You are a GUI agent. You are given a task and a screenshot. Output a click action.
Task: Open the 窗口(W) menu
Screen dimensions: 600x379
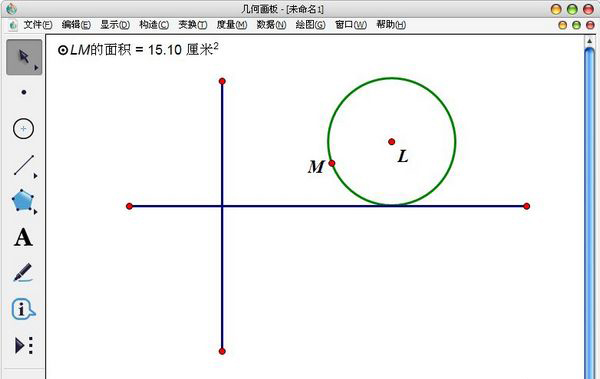351,25
